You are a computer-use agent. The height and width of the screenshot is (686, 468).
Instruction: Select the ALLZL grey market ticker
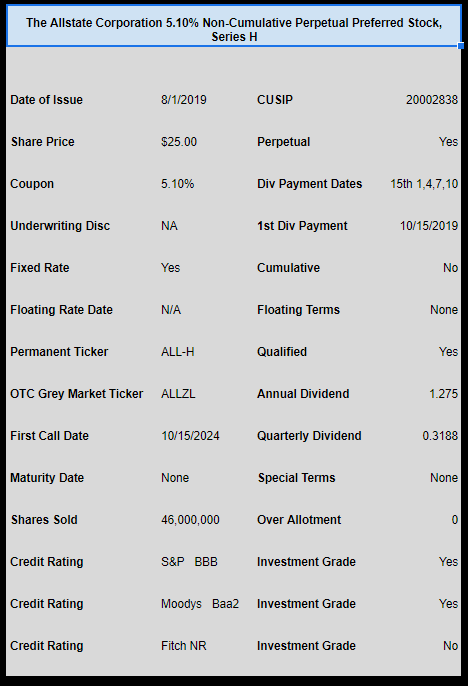point(178,394)
